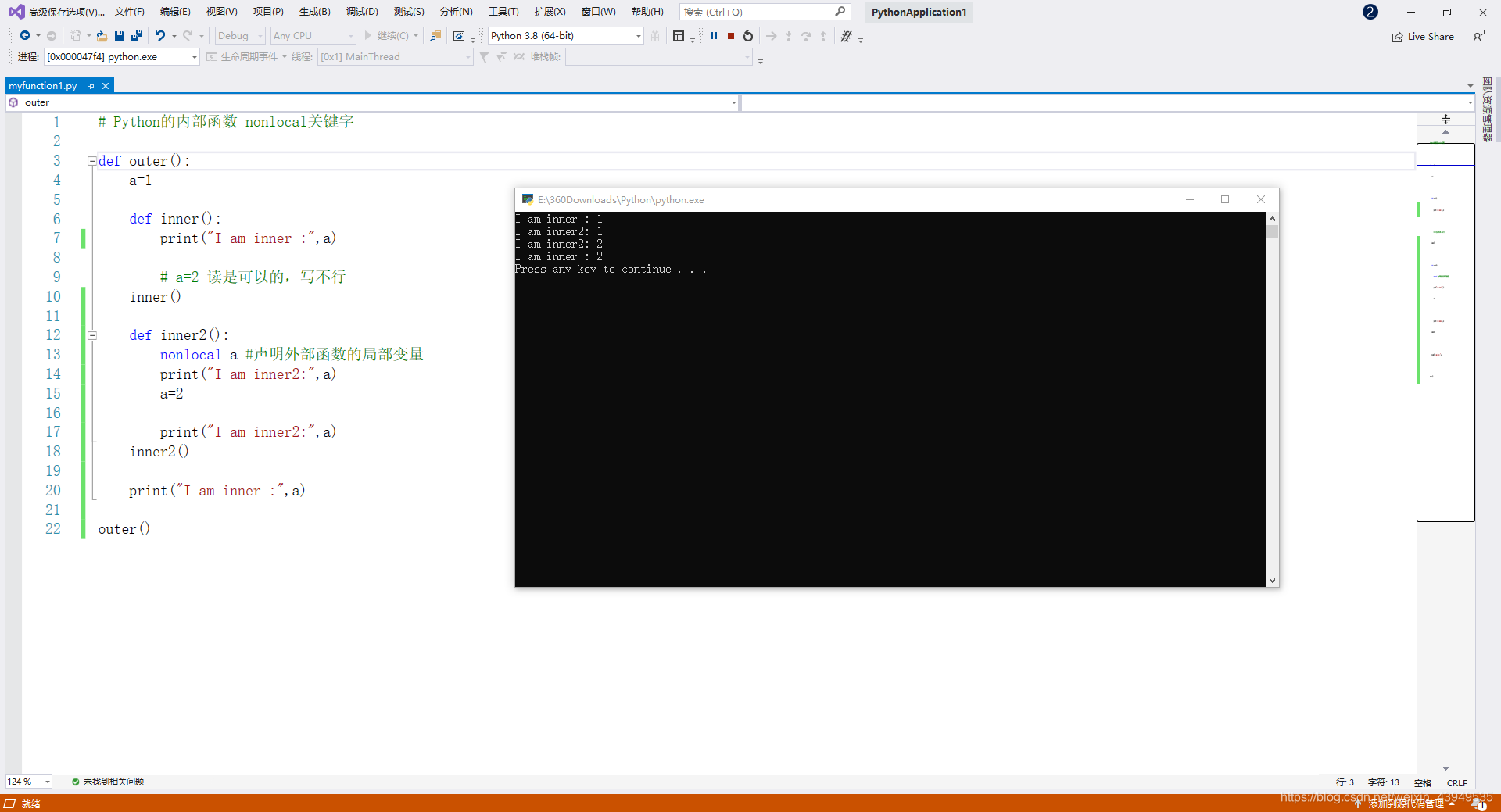Click the Step Over icon
The height and width of the screenshot is (812, 1501).
coord(806,36)
